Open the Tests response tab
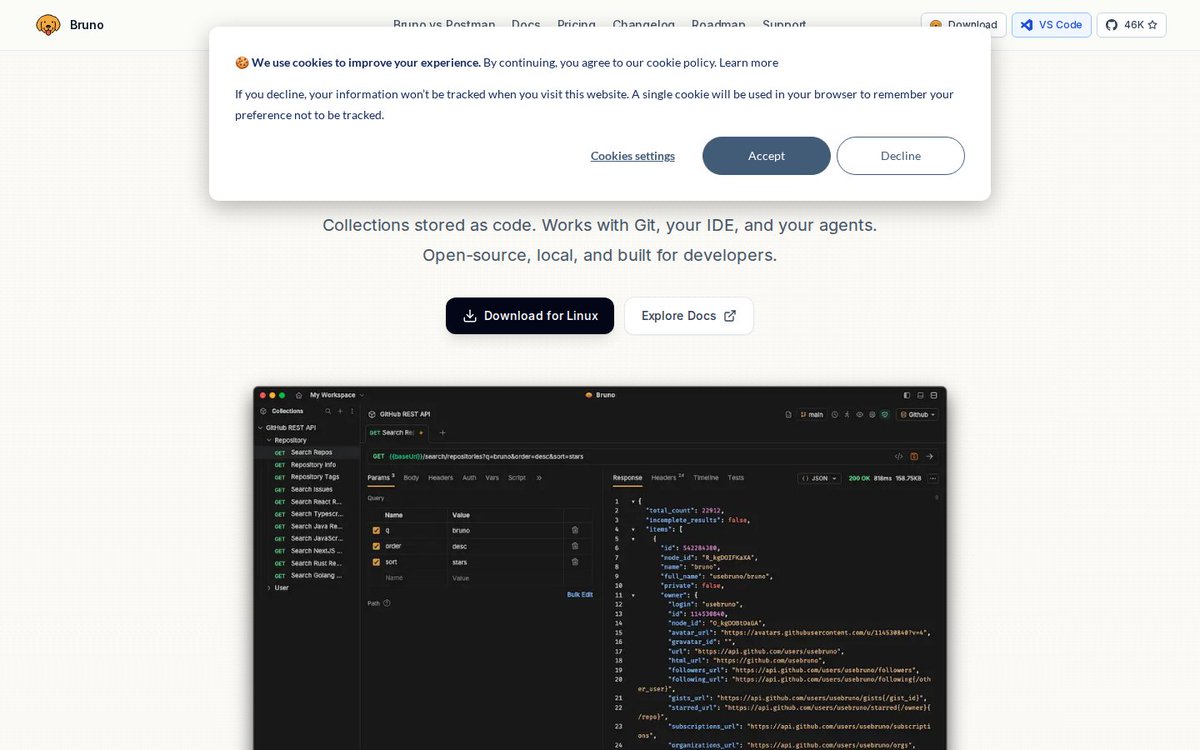The height and width of the screenshot is (750, 1200). pyautogui.click(x=736, y=478)
